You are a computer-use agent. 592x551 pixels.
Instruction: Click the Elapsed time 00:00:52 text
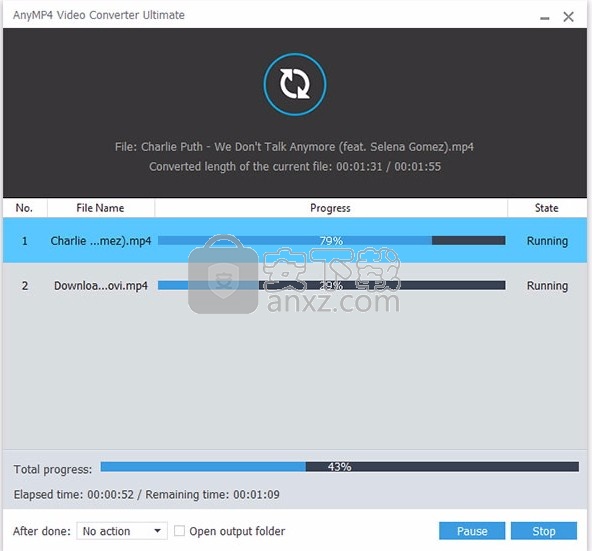pyautogui.click(x=74, y=495)
